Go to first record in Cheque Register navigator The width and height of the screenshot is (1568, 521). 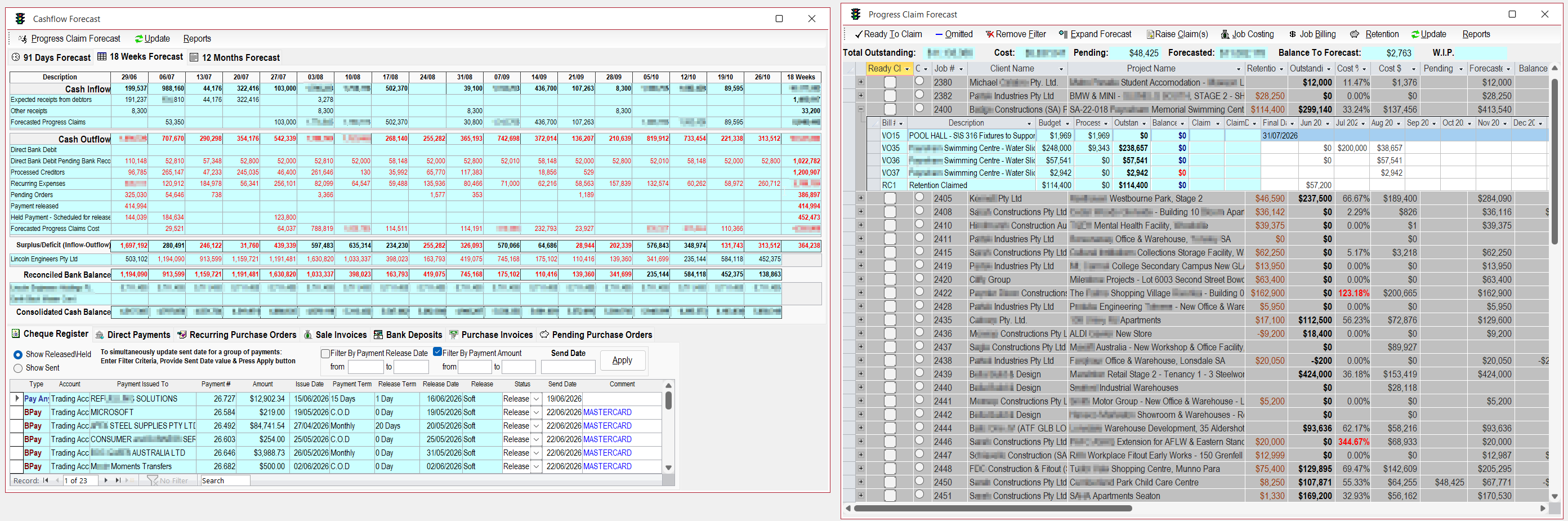point(46,481)
